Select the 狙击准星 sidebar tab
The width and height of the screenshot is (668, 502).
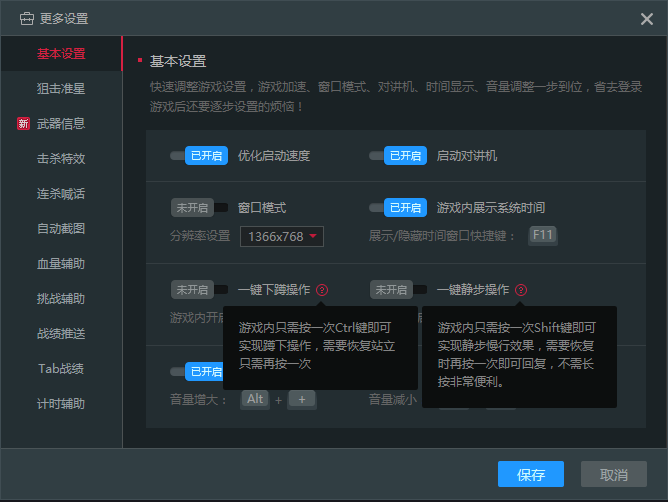click(61, 89)
